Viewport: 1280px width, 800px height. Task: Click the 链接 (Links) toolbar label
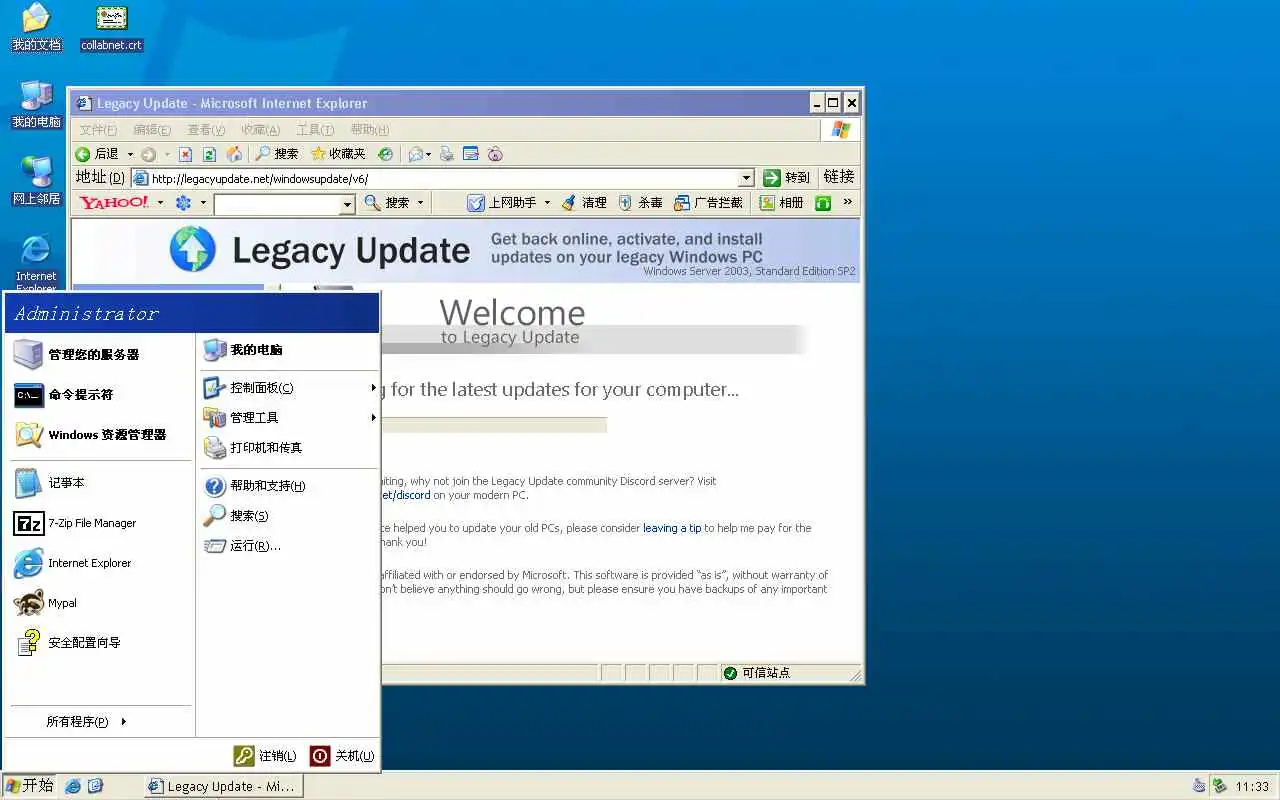click(x=839, y=177)
